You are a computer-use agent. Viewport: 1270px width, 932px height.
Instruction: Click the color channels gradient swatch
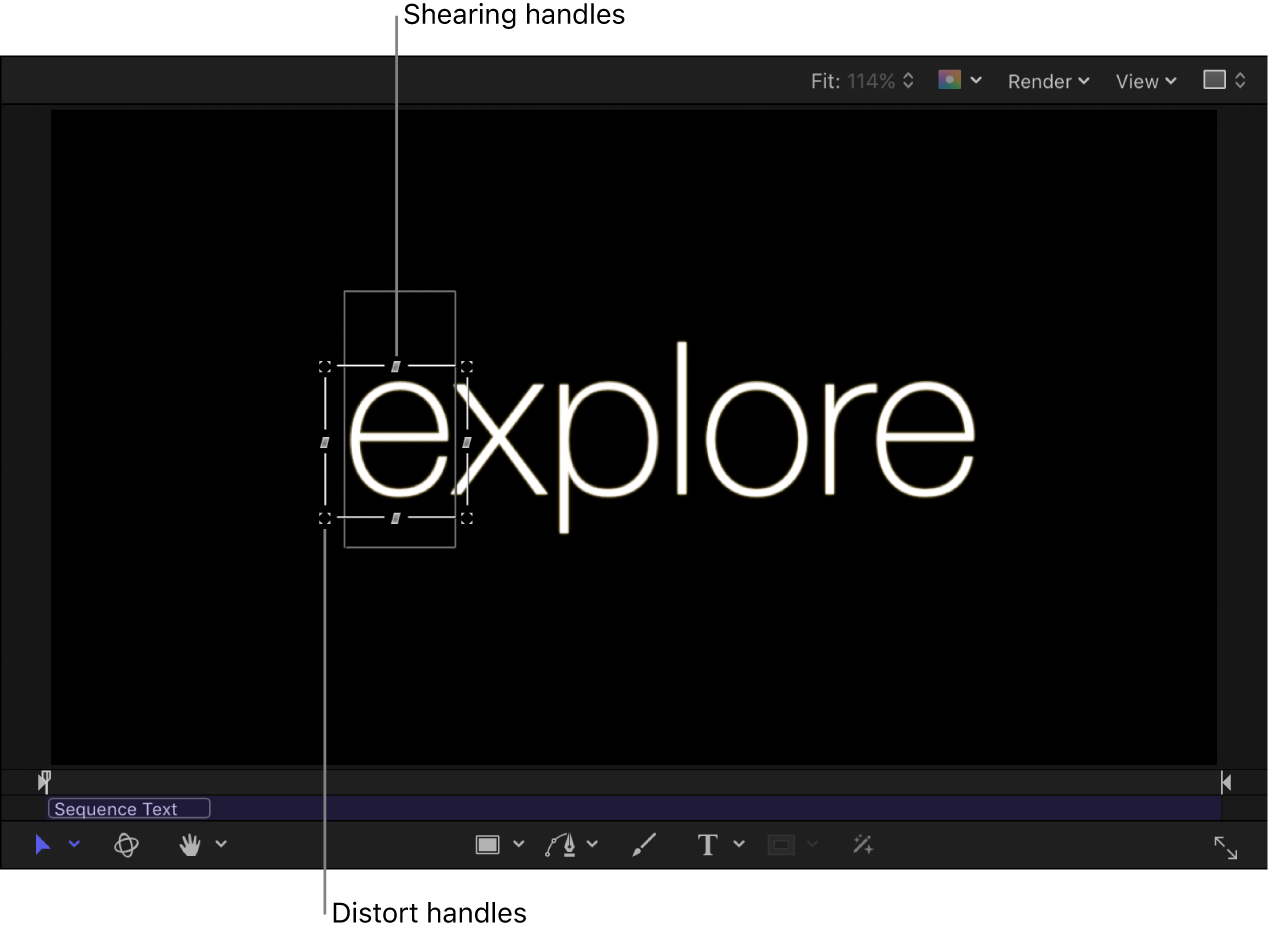[950, 81]
